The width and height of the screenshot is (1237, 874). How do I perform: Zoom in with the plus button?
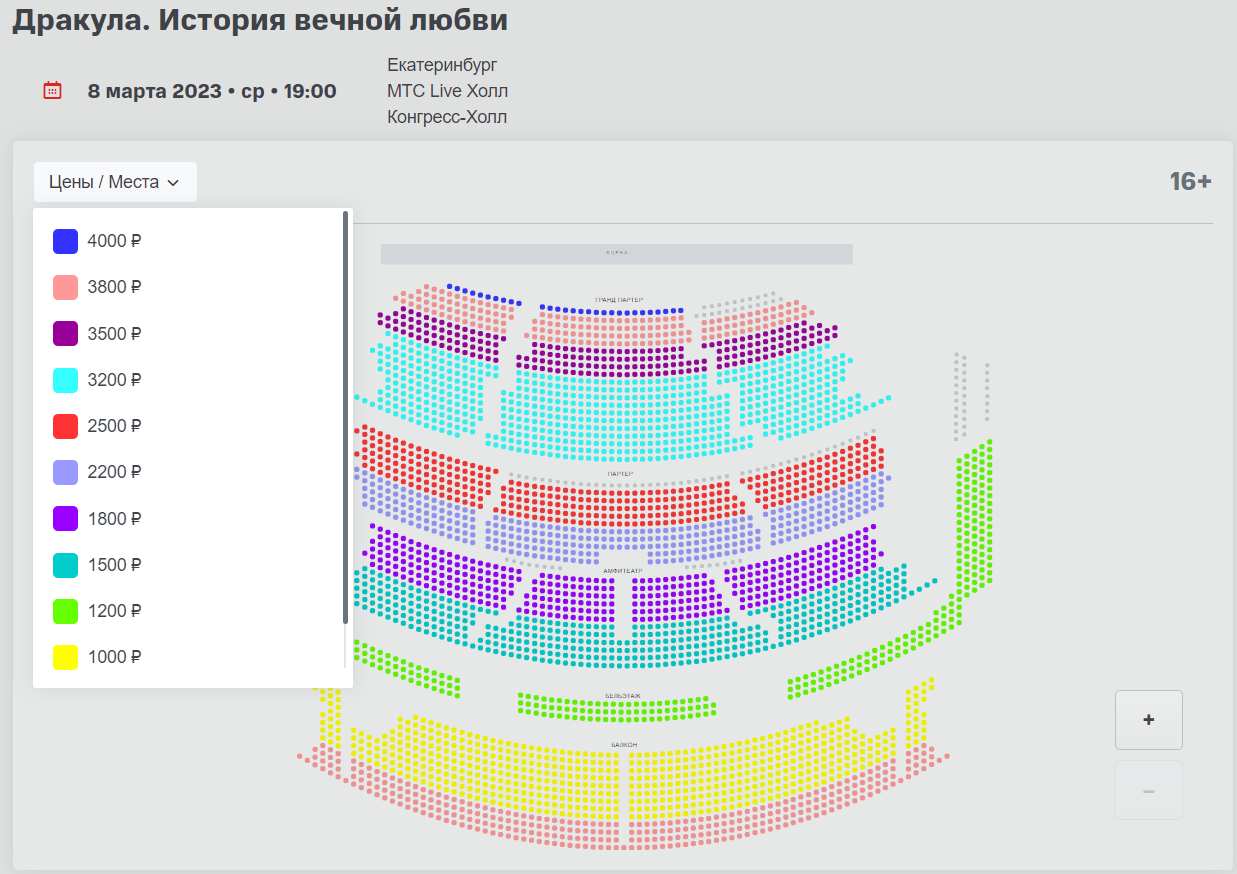click(1148, 719)
